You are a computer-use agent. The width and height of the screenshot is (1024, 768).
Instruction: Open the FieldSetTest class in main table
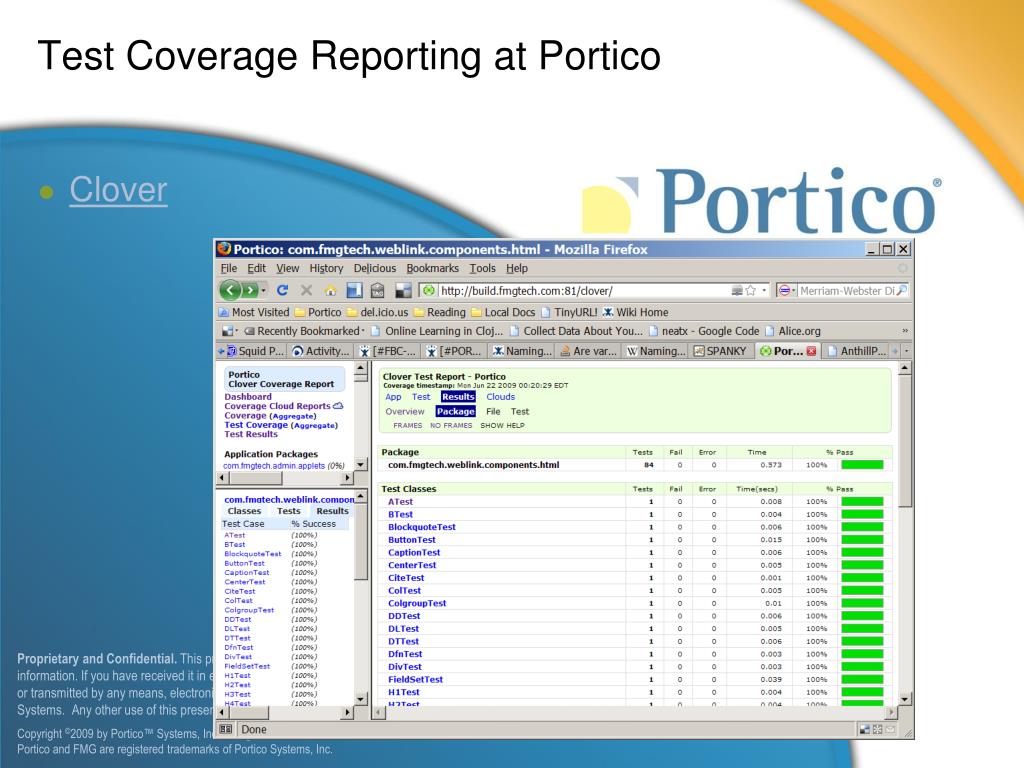point(415,679)
